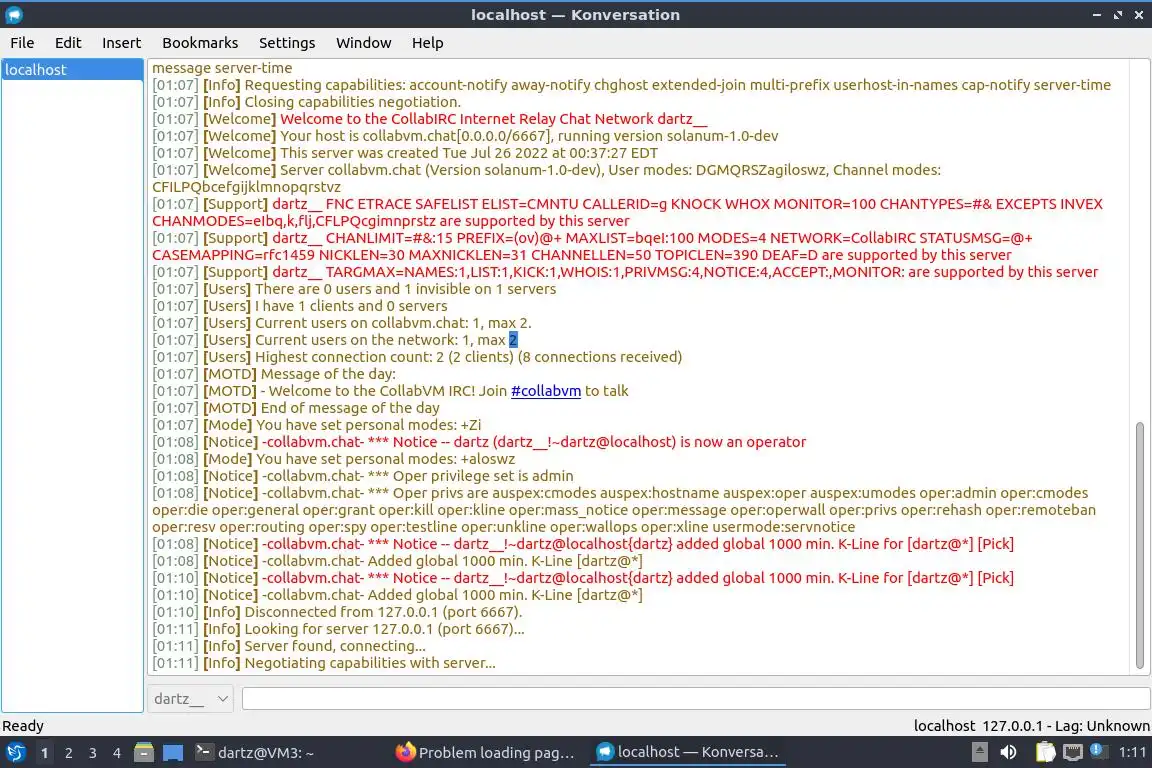This screenshot has height=768, width=1152.
Task: Click the 1:11 system clock
Action: click(1132, 752)
